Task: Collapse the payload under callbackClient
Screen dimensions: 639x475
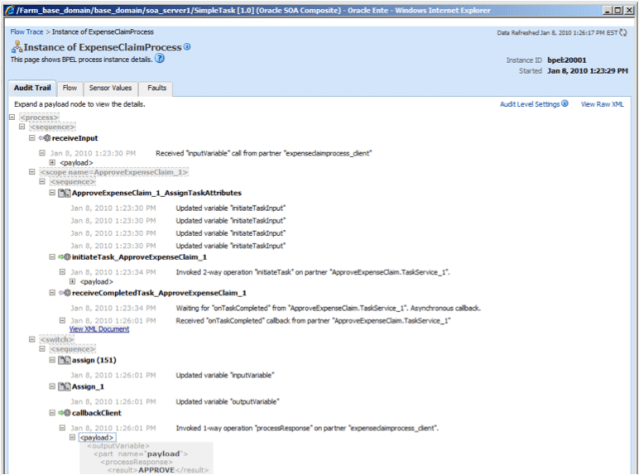Action: pyautogui.click(x=72, y=437)
